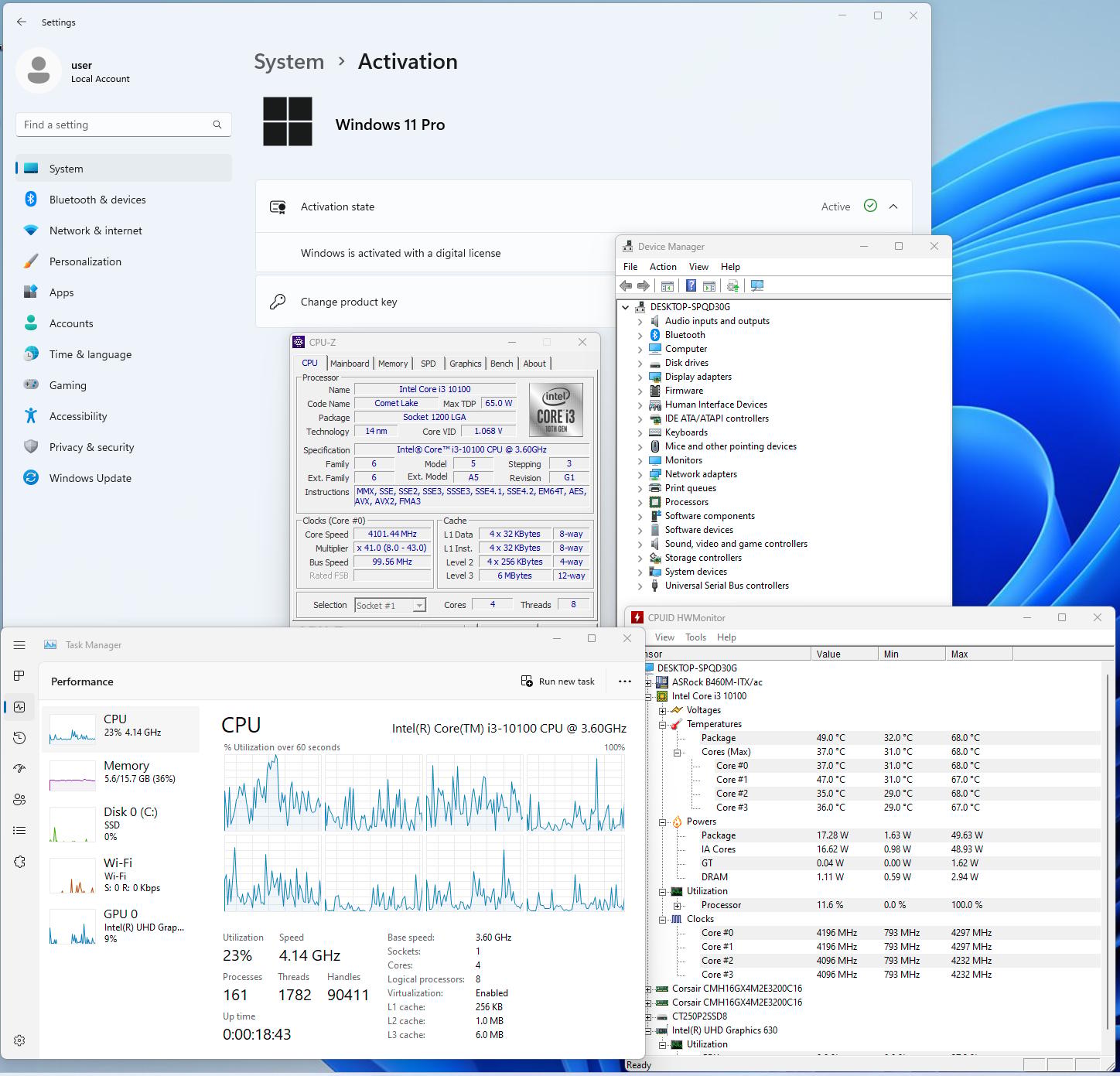Open Task Manager Users icon
The image size is (1120, 1076).
pos(19,800)
